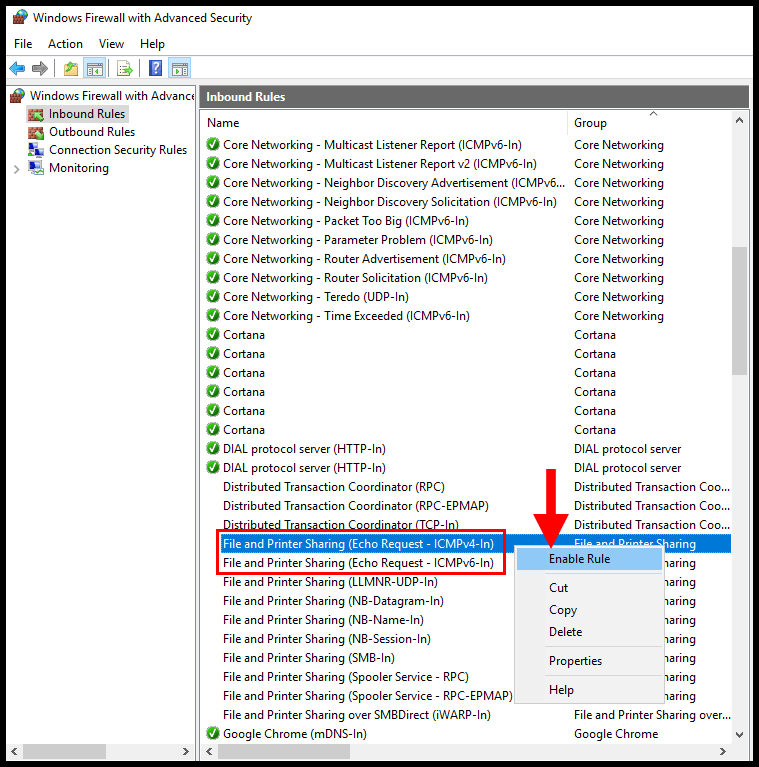Open the Action menu
This screenshot has width=759, height=767.
pyautogui.click(x=65, y=44)
